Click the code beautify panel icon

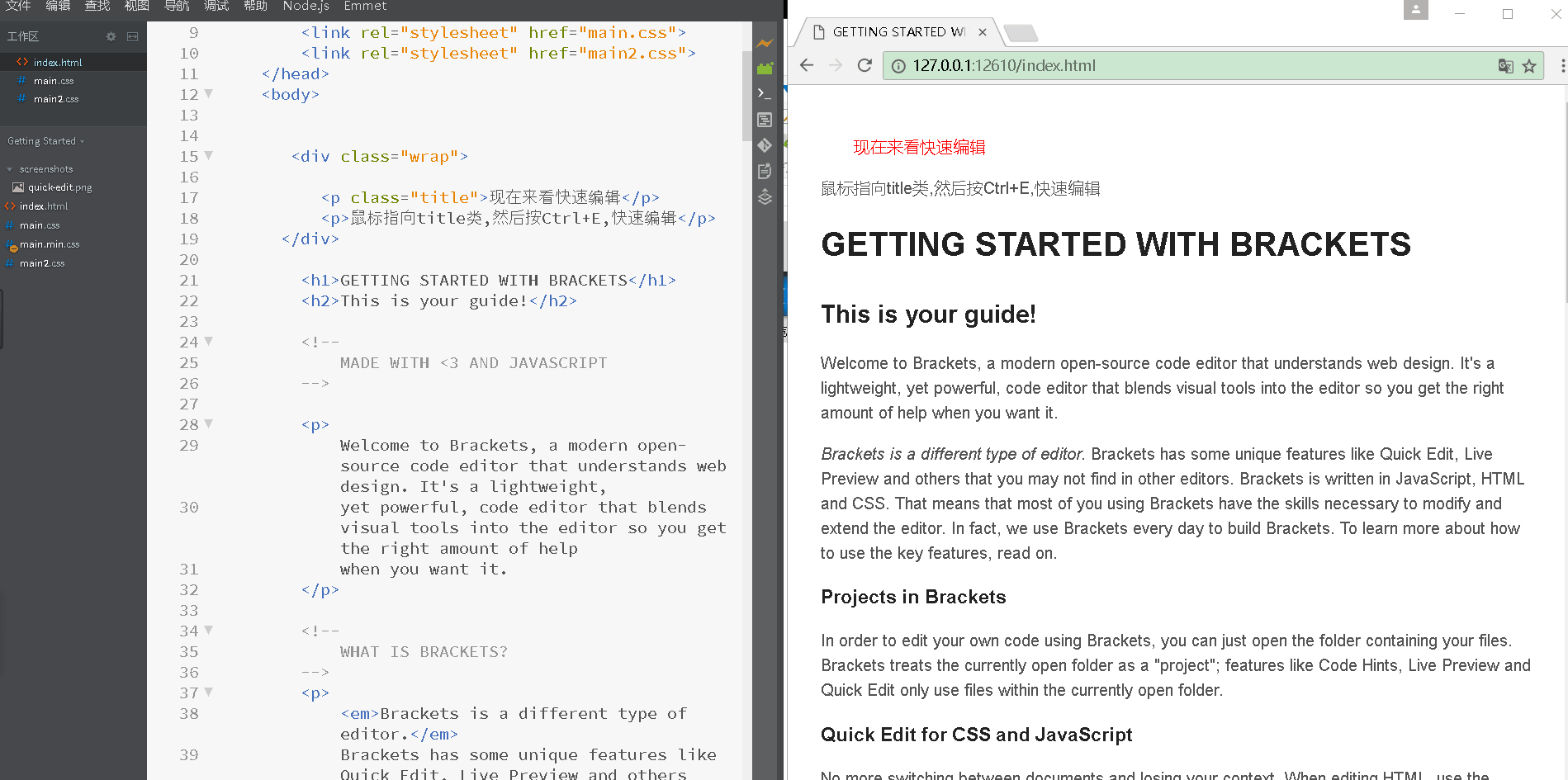pyautogui.click(x=765, y=120)
